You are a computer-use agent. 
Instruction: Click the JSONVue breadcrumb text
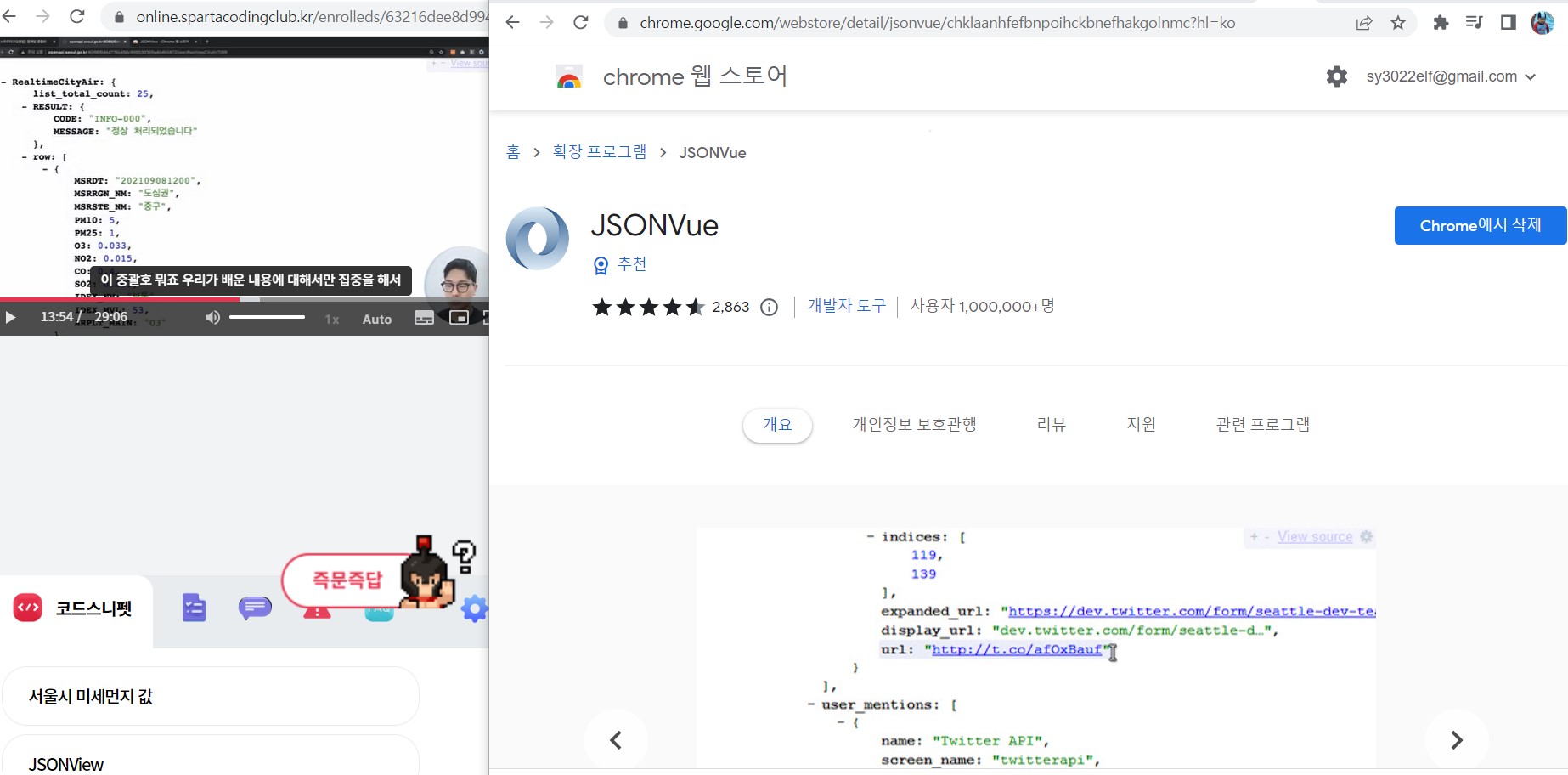tap(712, 153)
